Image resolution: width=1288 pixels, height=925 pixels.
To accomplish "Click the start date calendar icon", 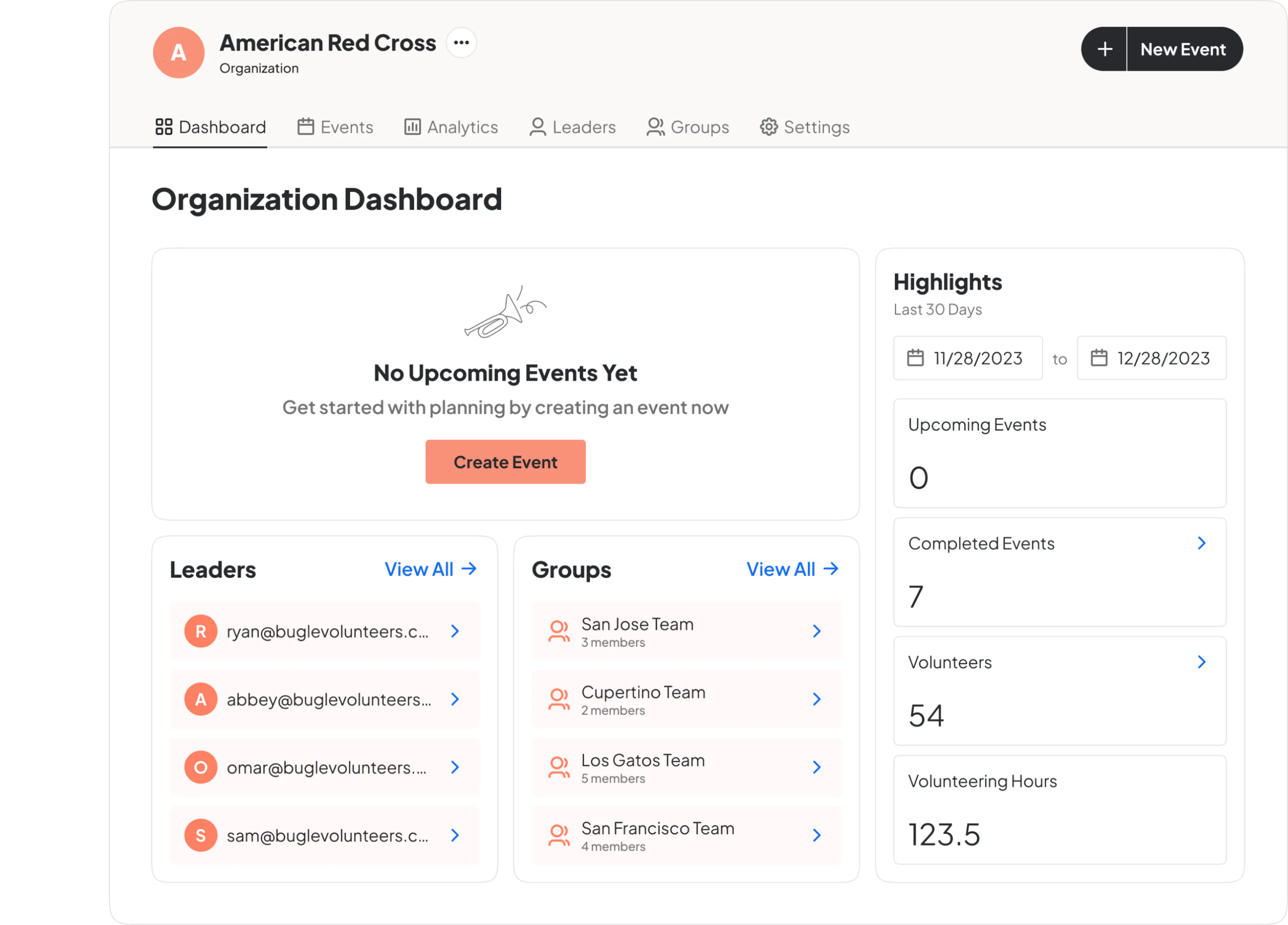I will pyautogui.click(x=915, y=358).
